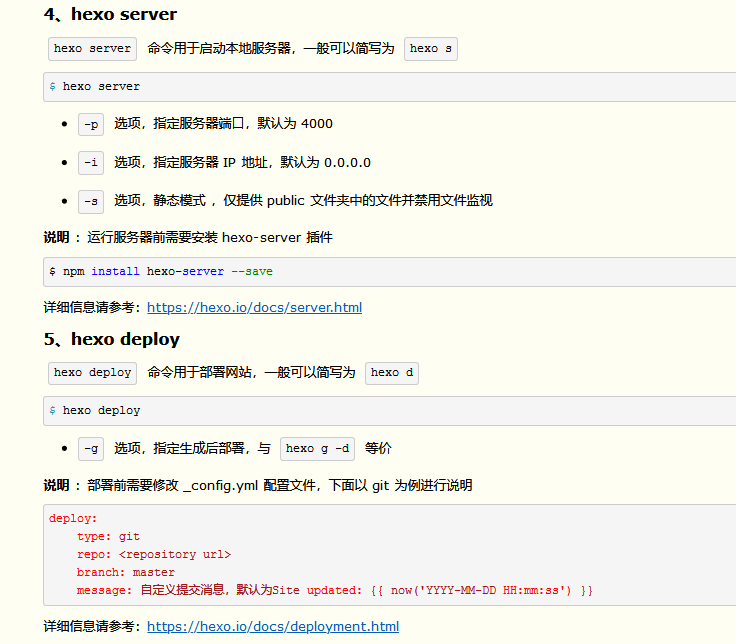Click the '-g' generate option tag
The height and width of the screenshot is (644, 736).
coord(91,448)
